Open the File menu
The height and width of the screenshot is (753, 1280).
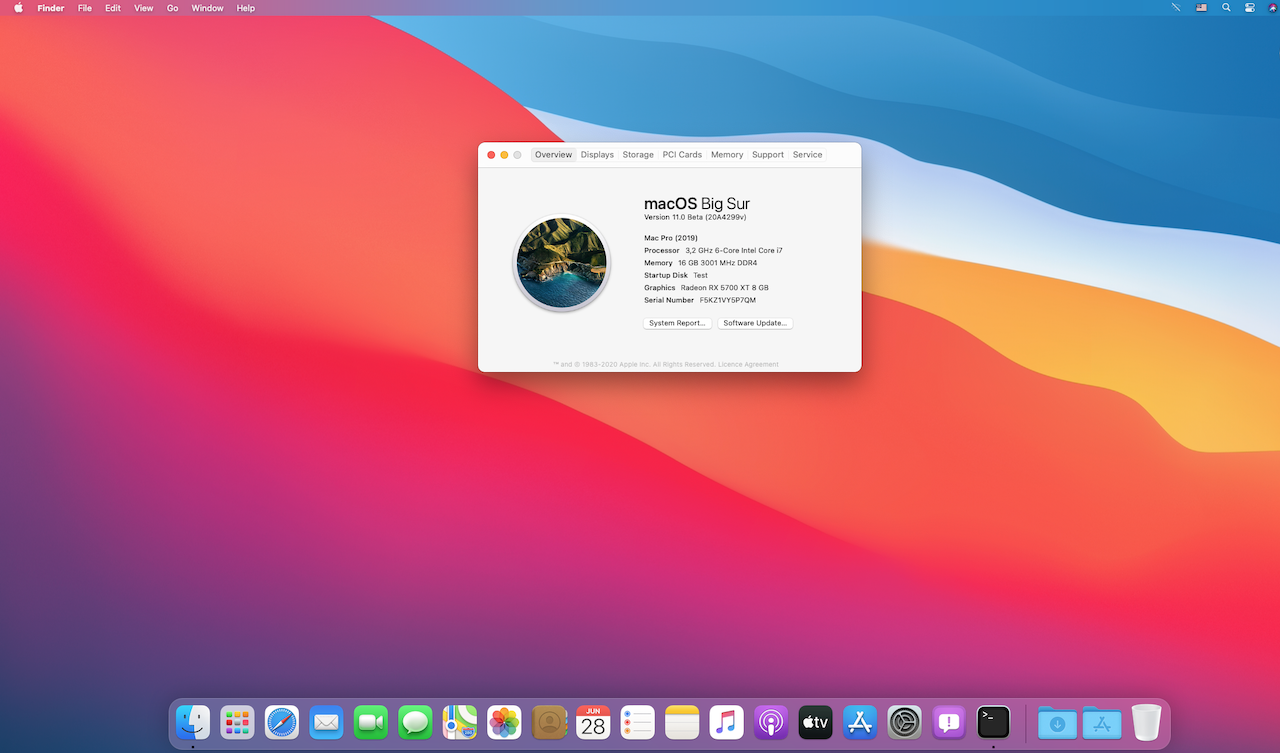(x=85, y=8)
